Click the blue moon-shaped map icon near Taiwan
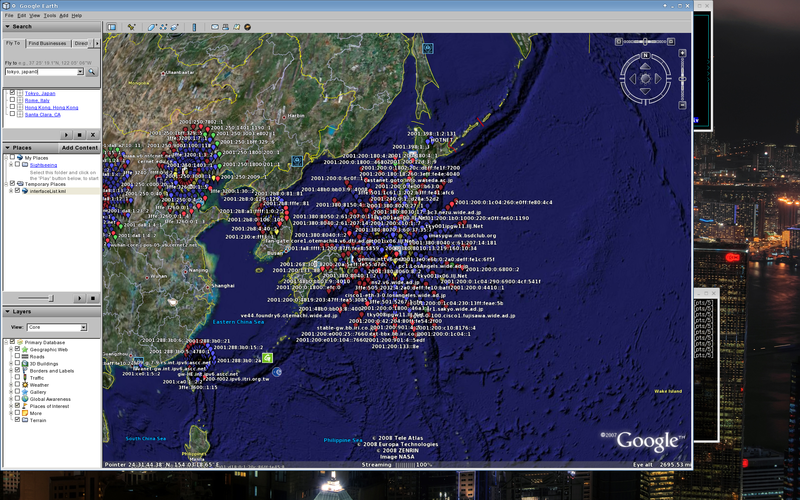The height and width of the screenshot is (500, 800). (277, 372)
